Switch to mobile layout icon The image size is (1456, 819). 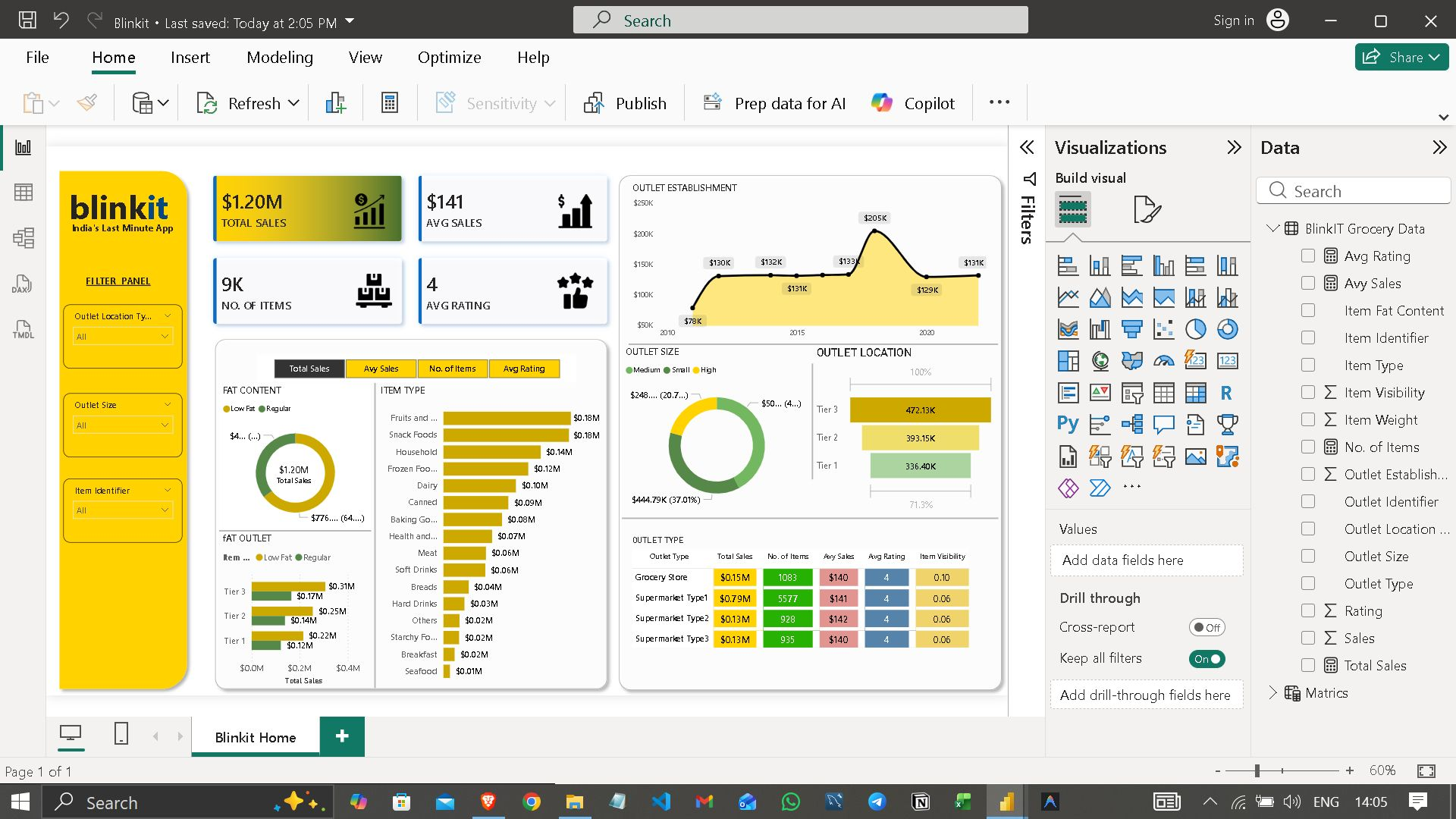point(121,733)
